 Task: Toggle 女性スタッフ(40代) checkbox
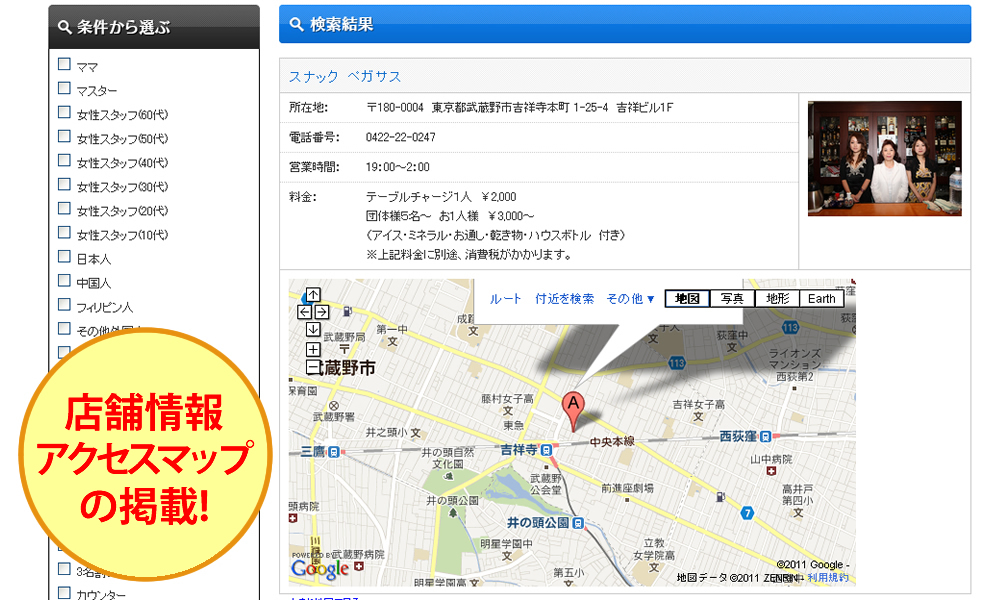coord(64,160)
